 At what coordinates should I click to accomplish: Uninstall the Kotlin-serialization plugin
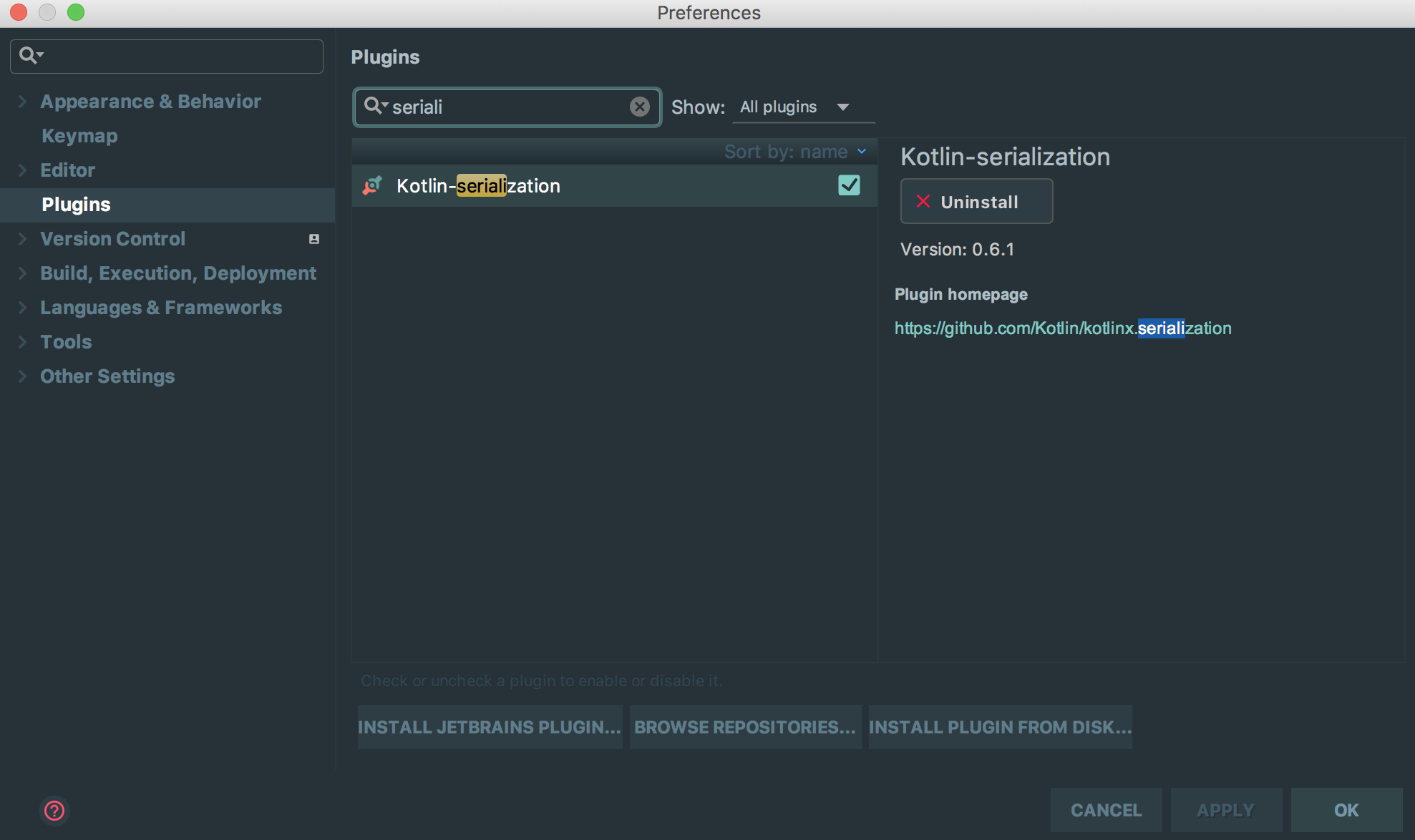tap(976, 202)
